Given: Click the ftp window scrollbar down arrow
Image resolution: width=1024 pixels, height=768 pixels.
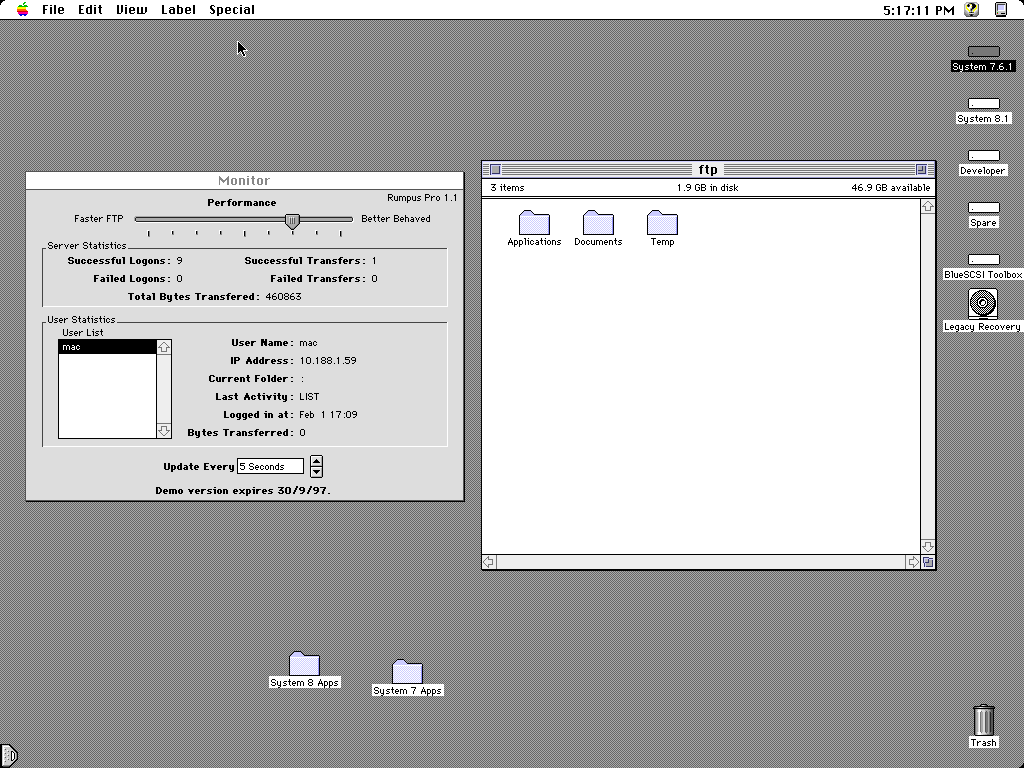Looking at the screenshot, I should point(928,546).
